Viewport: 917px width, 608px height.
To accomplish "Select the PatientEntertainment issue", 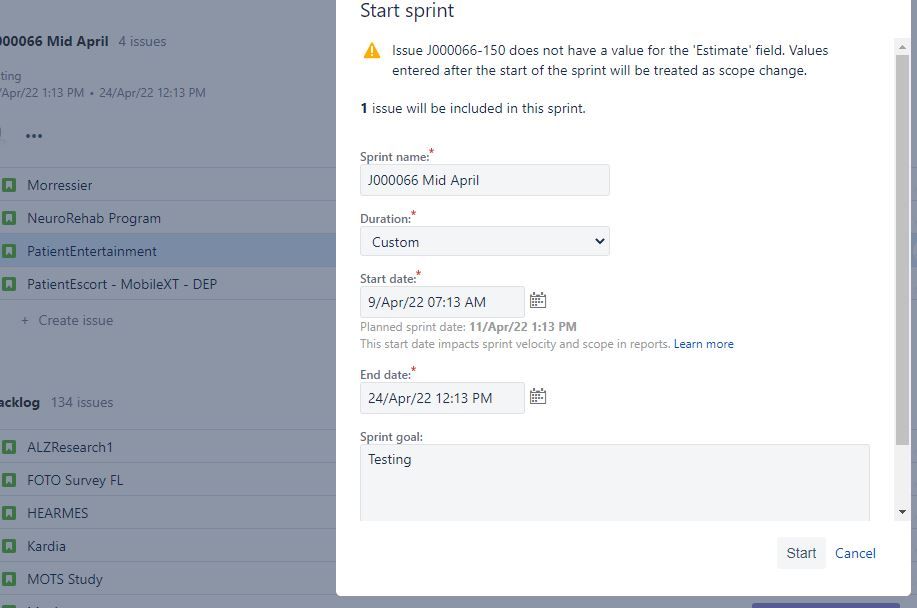I will (x=168, y=251).
